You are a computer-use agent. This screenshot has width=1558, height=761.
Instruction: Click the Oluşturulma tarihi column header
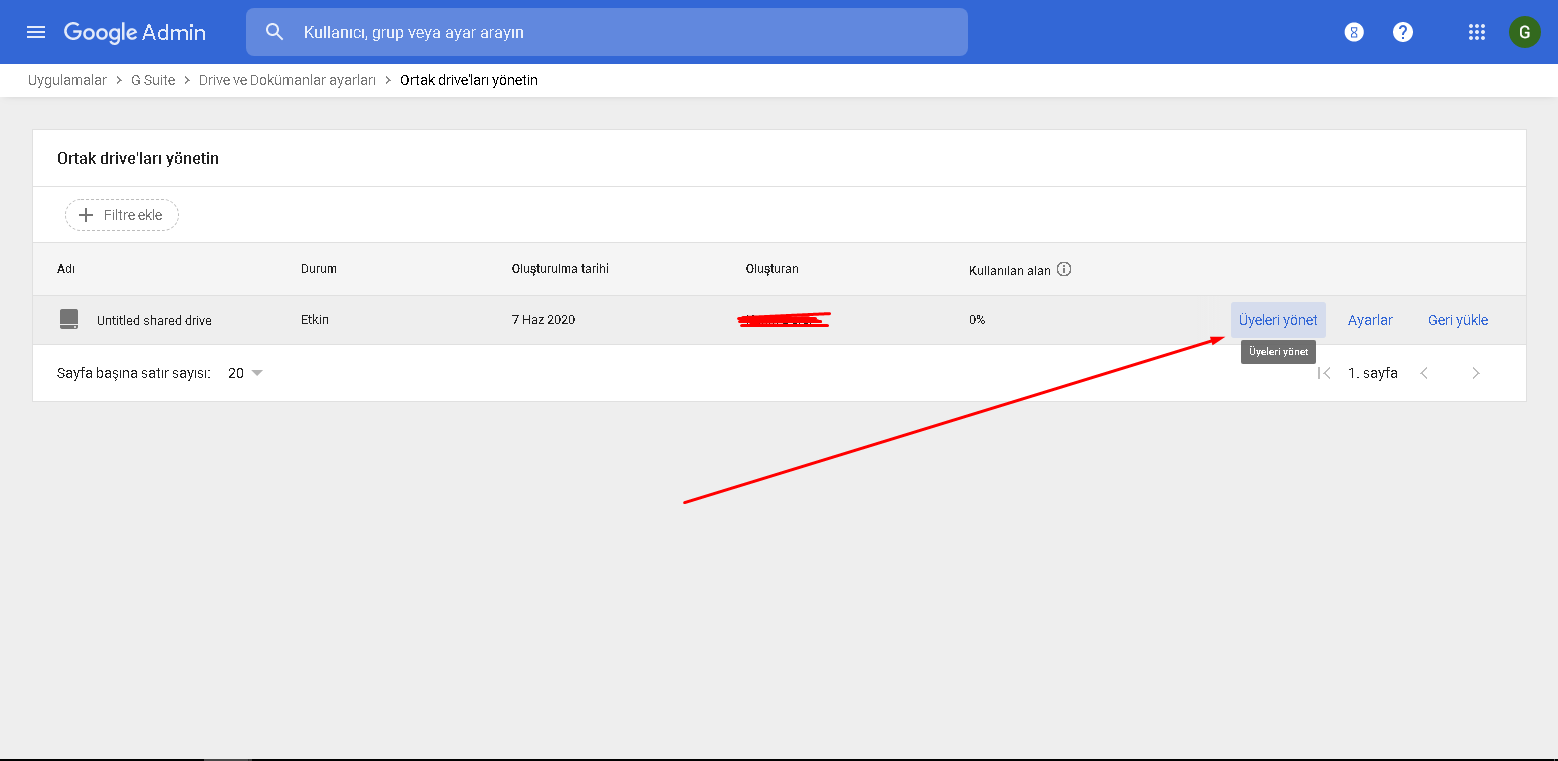click(560, 269)
